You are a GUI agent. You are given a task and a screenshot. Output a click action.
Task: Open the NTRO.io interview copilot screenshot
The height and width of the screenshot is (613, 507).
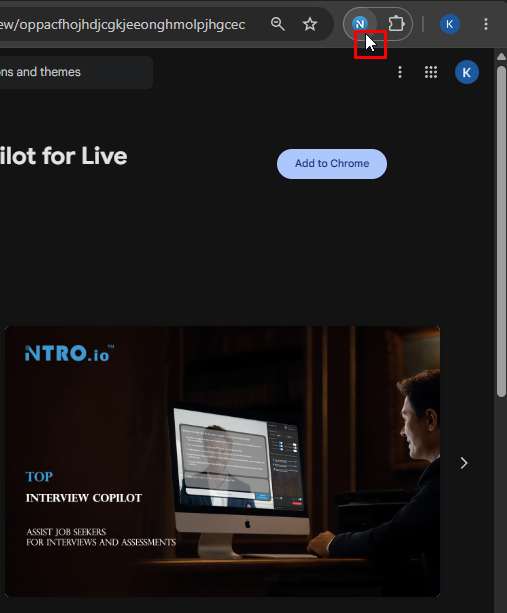222,461
